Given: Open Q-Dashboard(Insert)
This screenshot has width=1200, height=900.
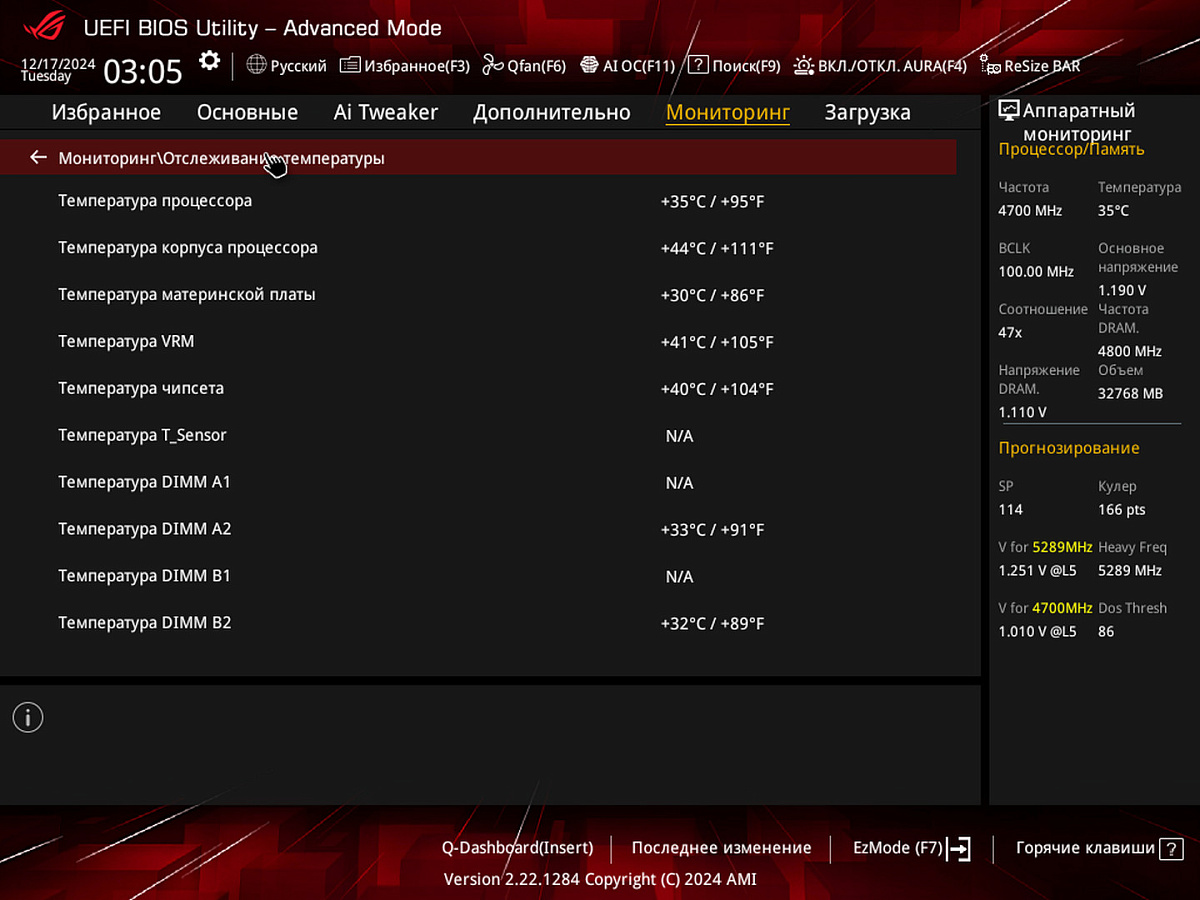Looking at the screenshot, I should [518, 848].
